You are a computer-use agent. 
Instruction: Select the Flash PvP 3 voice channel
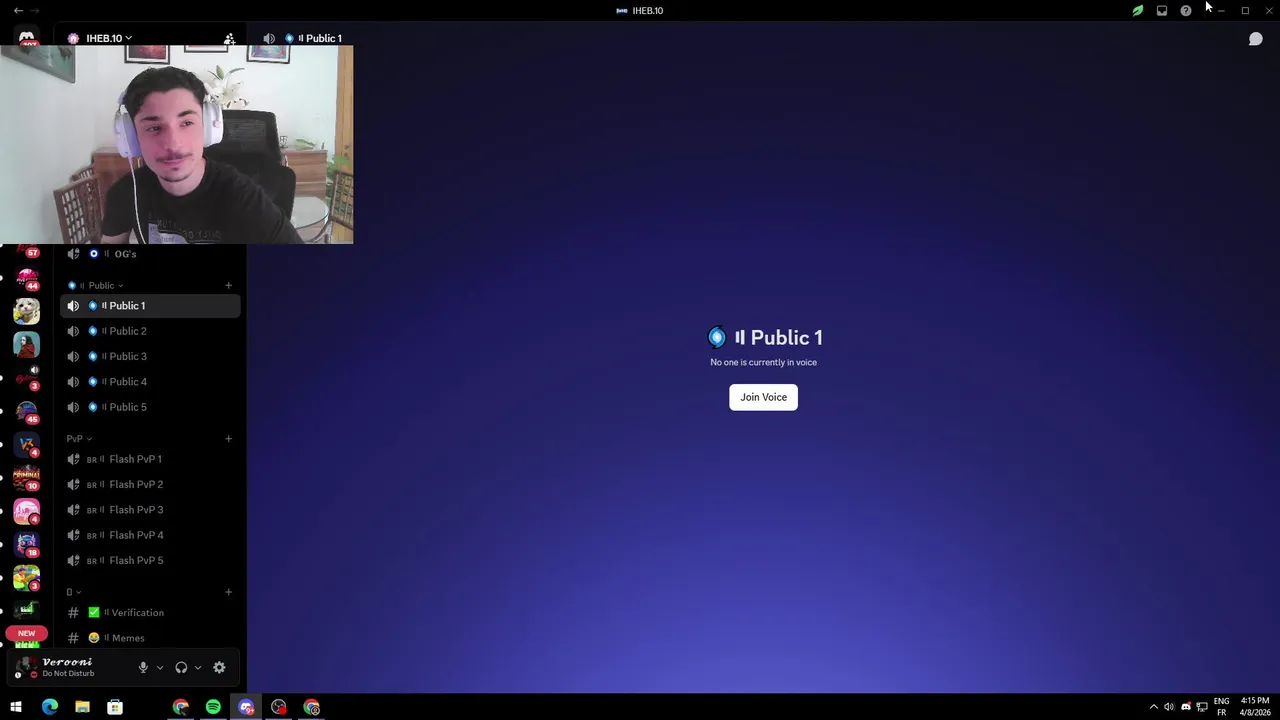coord(150,510)
